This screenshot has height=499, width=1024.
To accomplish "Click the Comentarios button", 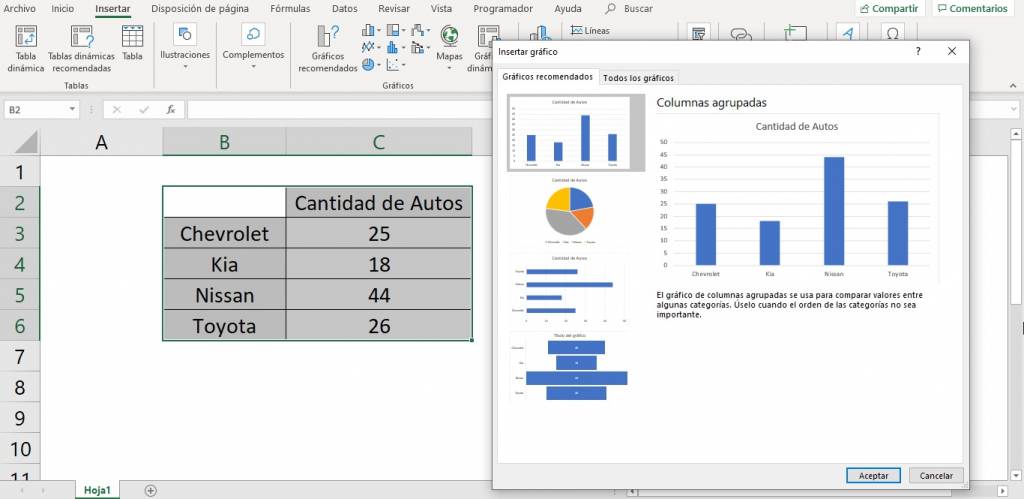I will click(973, 9).
